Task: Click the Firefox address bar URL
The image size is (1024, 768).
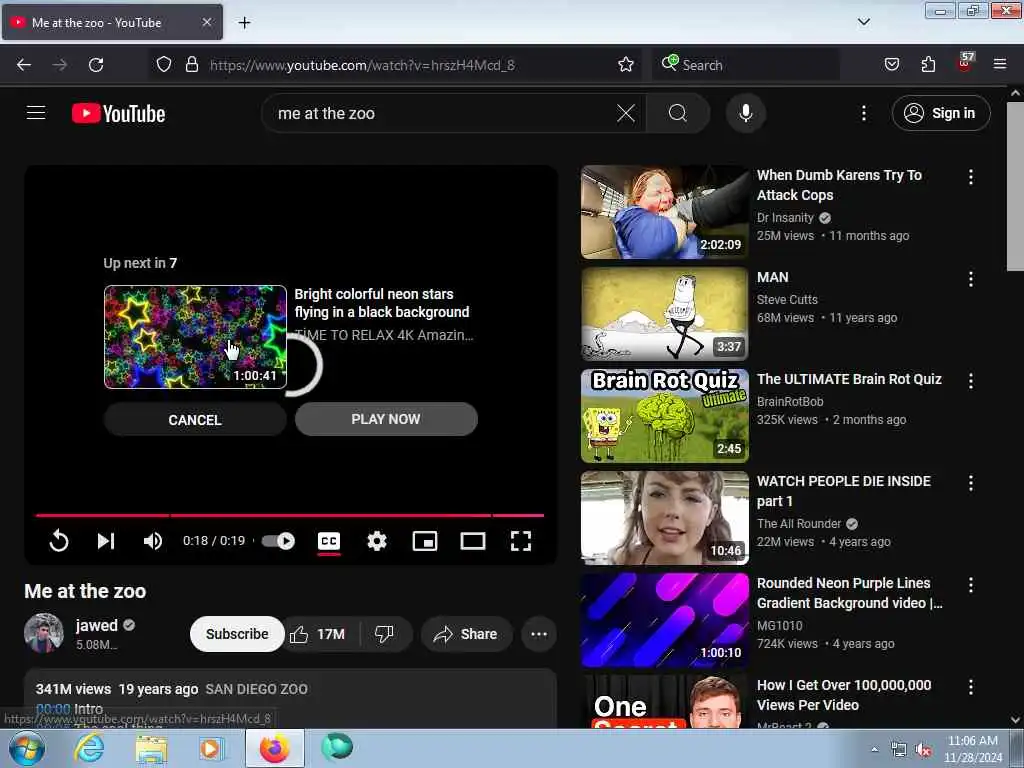Action: [x=362, y=65]
